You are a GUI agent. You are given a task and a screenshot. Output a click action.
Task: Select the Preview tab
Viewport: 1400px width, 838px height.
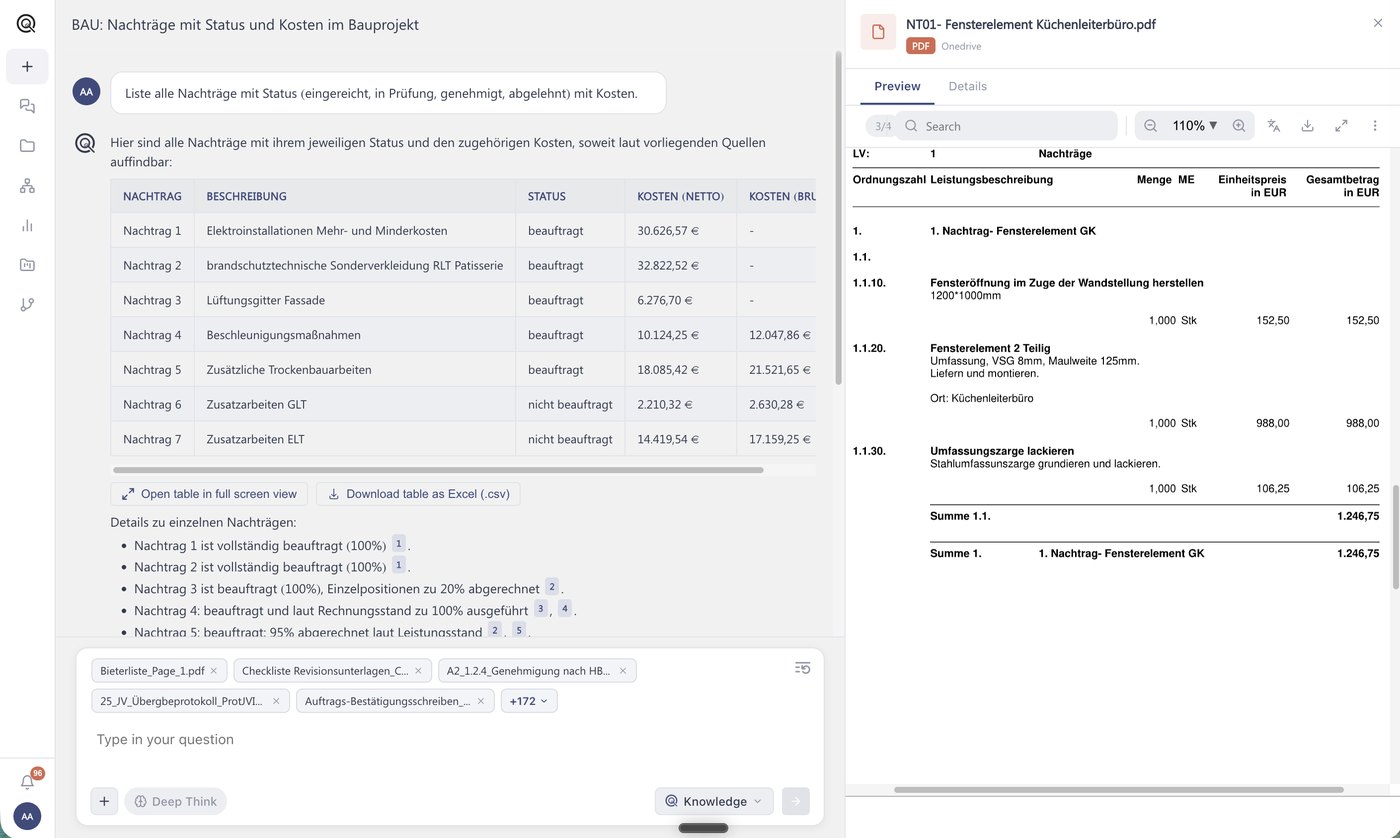[x=897, y=86]
